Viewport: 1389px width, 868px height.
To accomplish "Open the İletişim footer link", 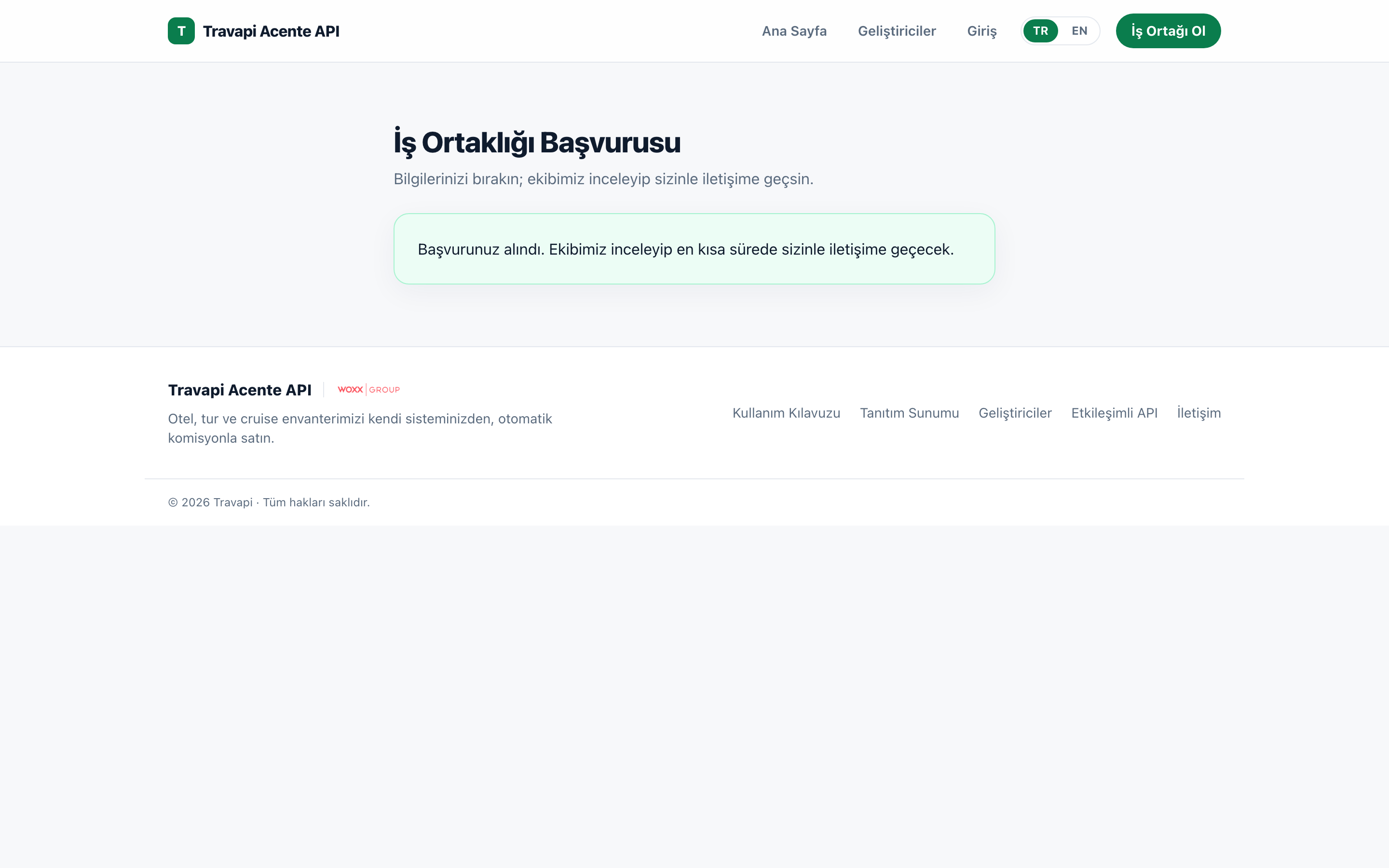I will pyautogui.click(x=1198, y=413).
